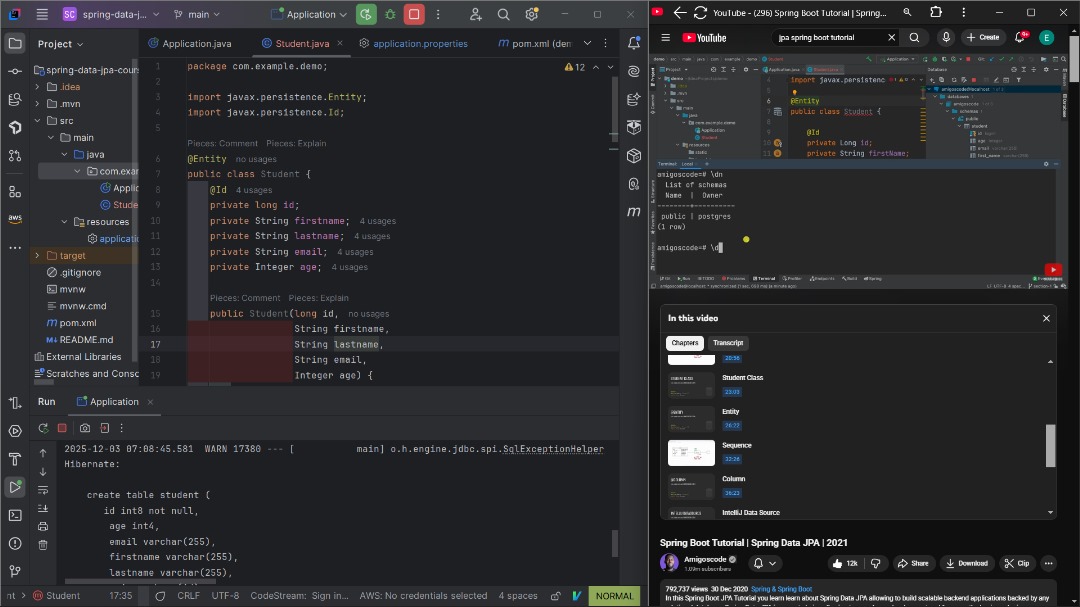The width and height of the screenshot is (1080, 607).
Task: Dislike the video with thumbs-down
Action: coord(875,564)
